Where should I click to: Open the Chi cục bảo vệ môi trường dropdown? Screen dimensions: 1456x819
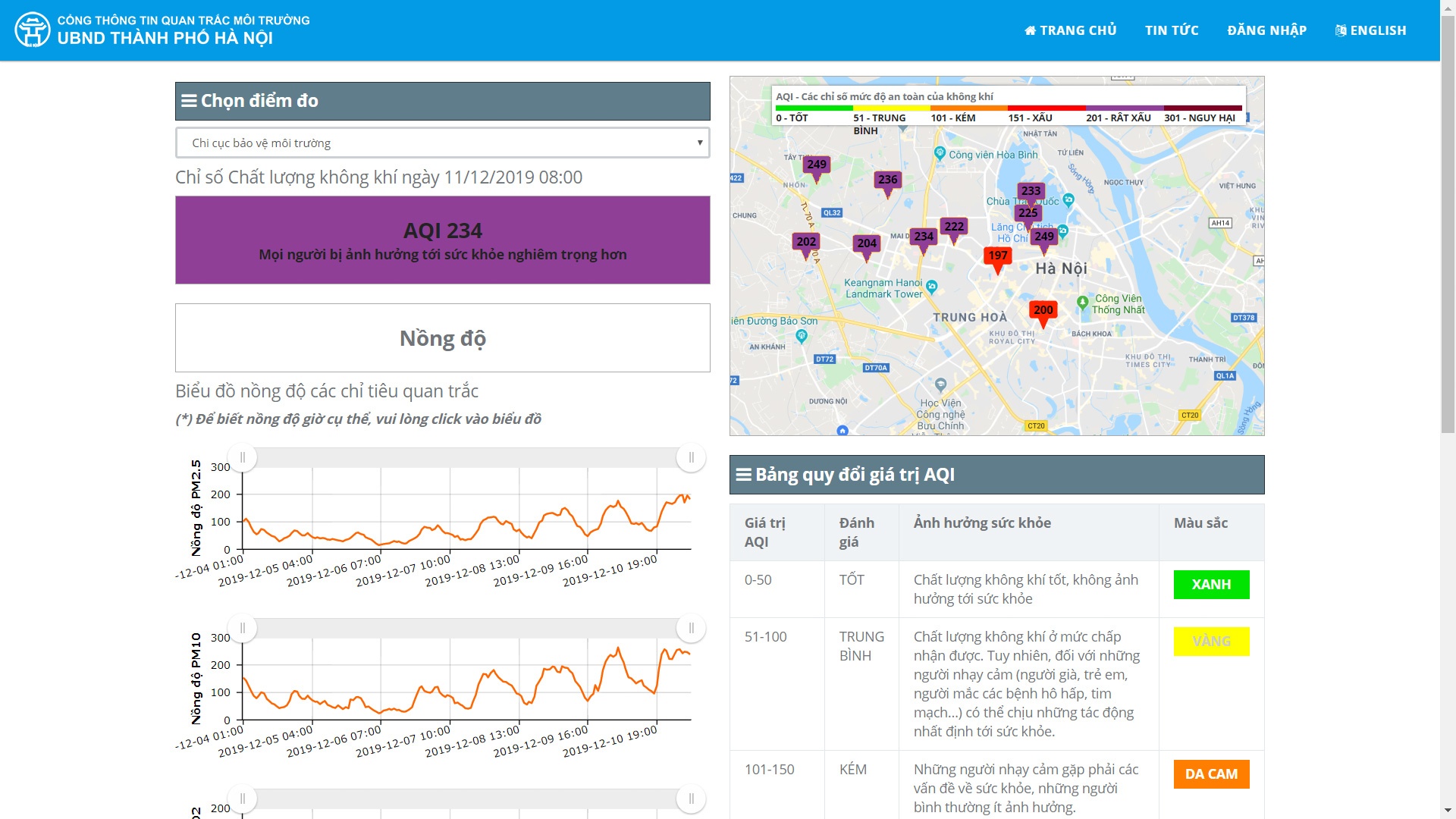coord(443,143)
